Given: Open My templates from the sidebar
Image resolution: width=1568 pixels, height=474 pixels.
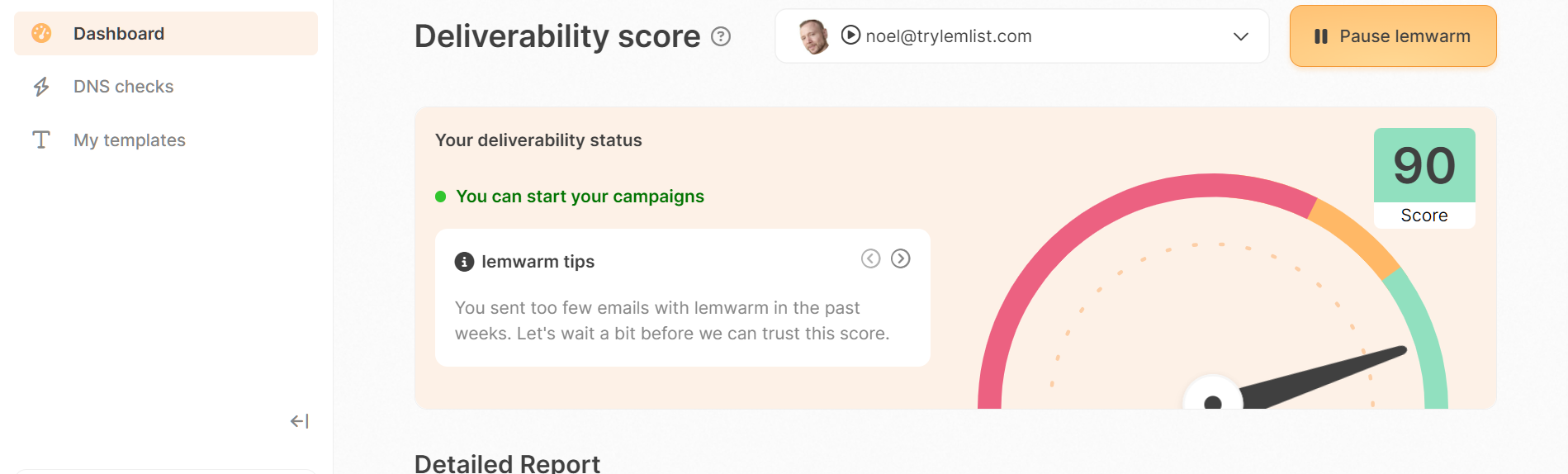Looking at the screenshot, I should point(129,140).
